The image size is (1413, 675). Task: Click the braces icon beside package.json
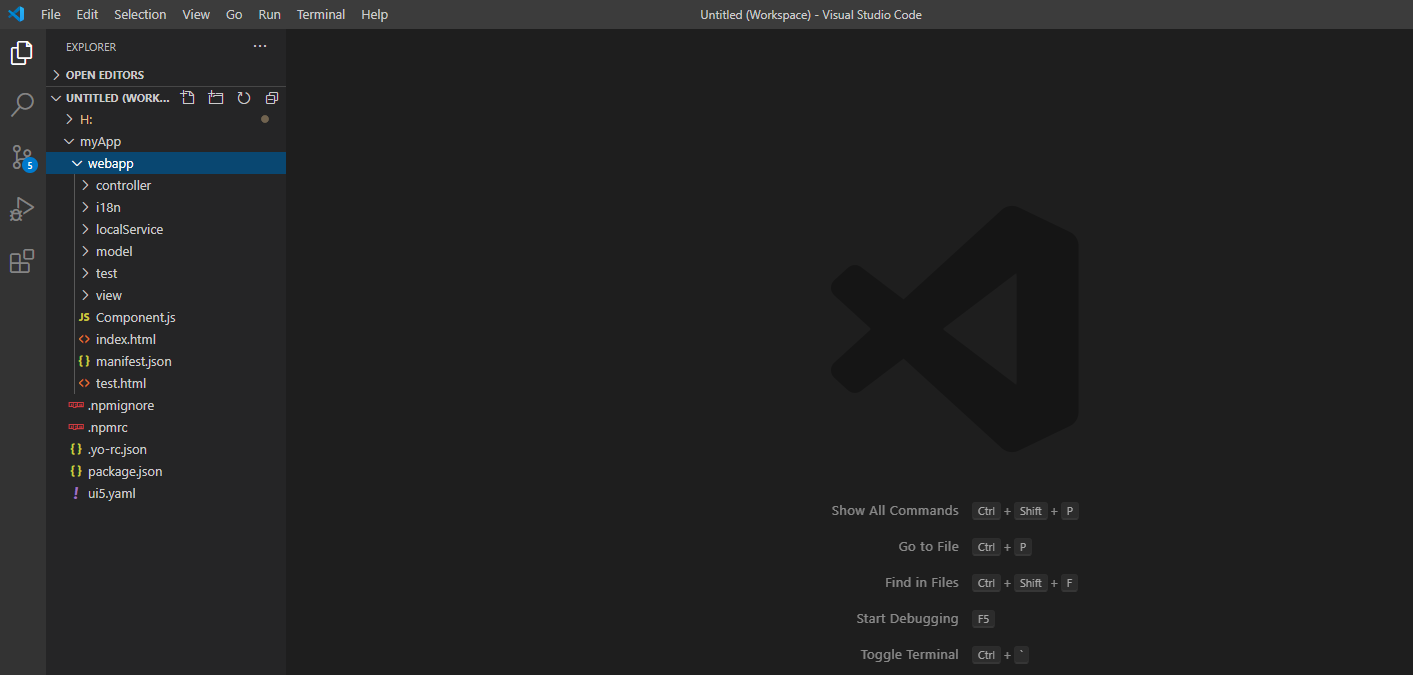point(76,471)
